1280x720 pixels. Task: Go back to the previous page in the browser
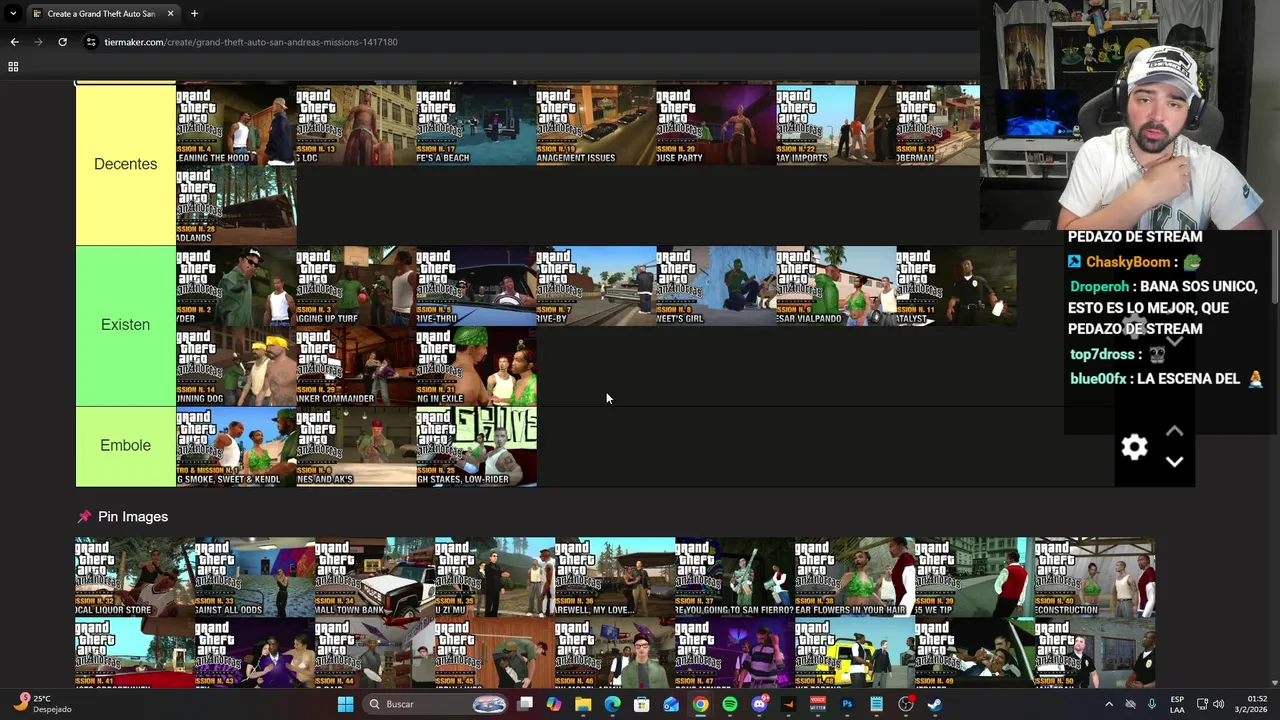point(14,42)
